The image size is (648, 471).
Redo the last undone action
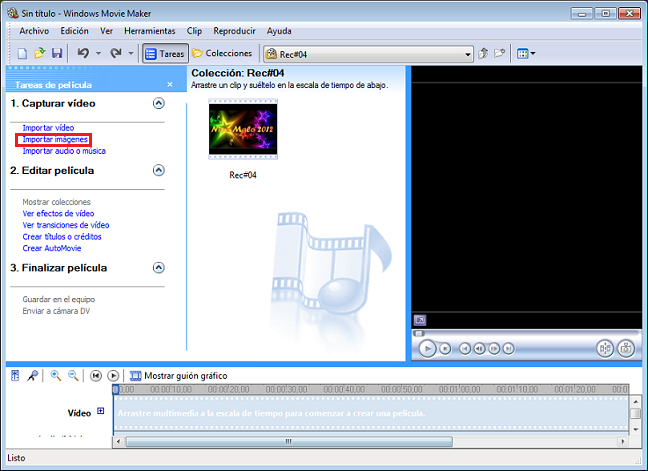[x=115, y=53]
